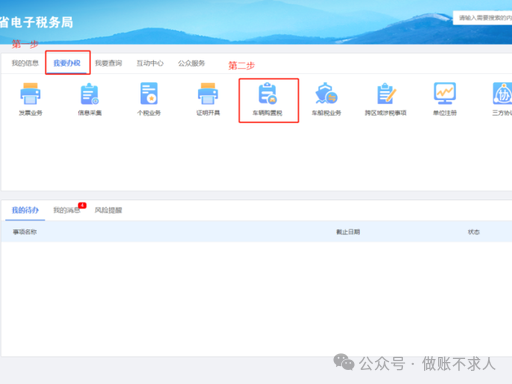Open the 公众服务 tab

191,63
